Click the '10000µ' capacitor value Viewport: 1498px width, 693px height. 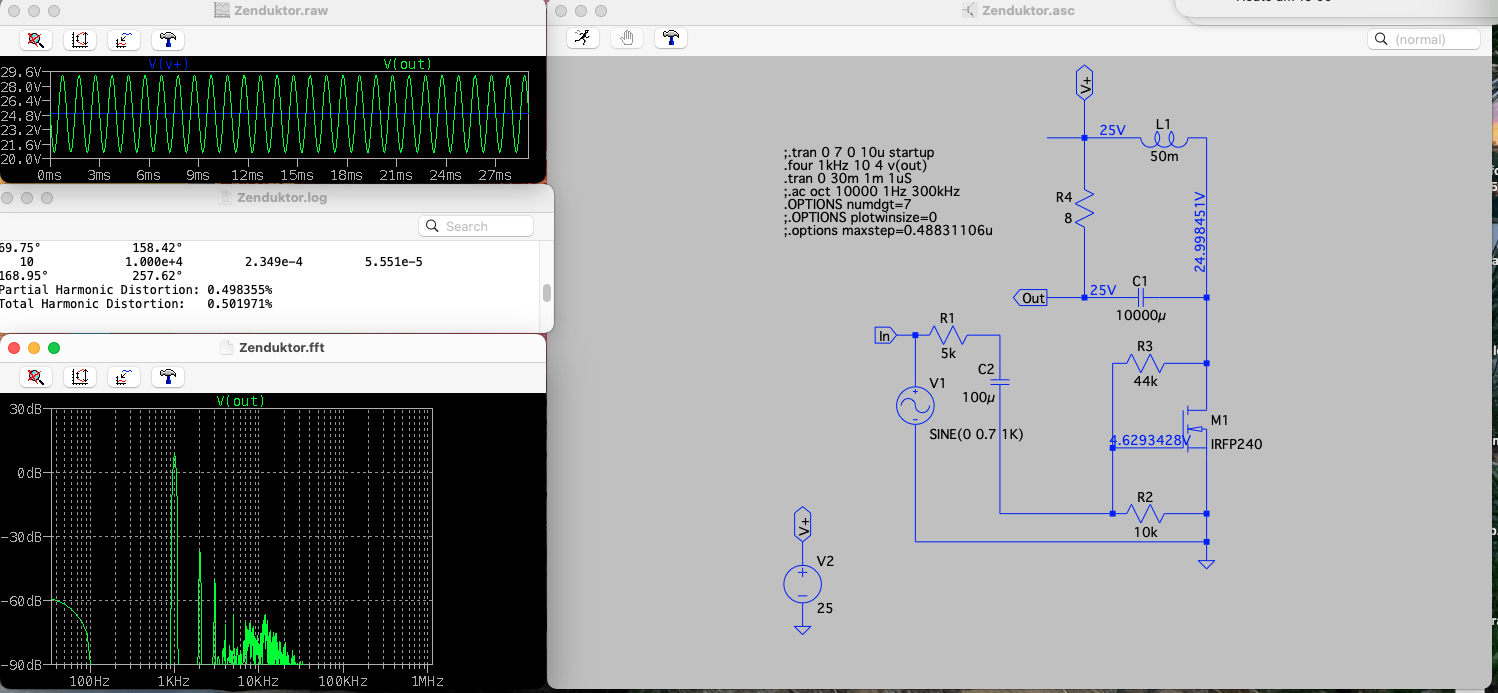pyautogui.click(x=1142, y=315)
